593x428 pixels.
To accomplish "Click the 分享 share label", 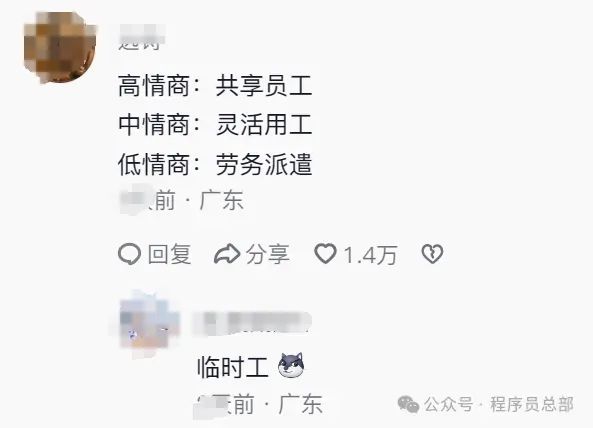I will tap(268, 254).
